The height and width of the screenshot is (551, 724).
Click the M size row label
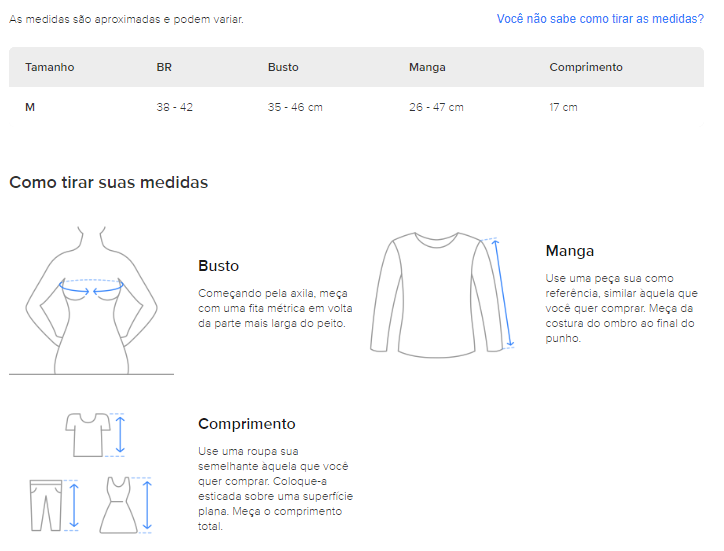(x=30, y=107)
